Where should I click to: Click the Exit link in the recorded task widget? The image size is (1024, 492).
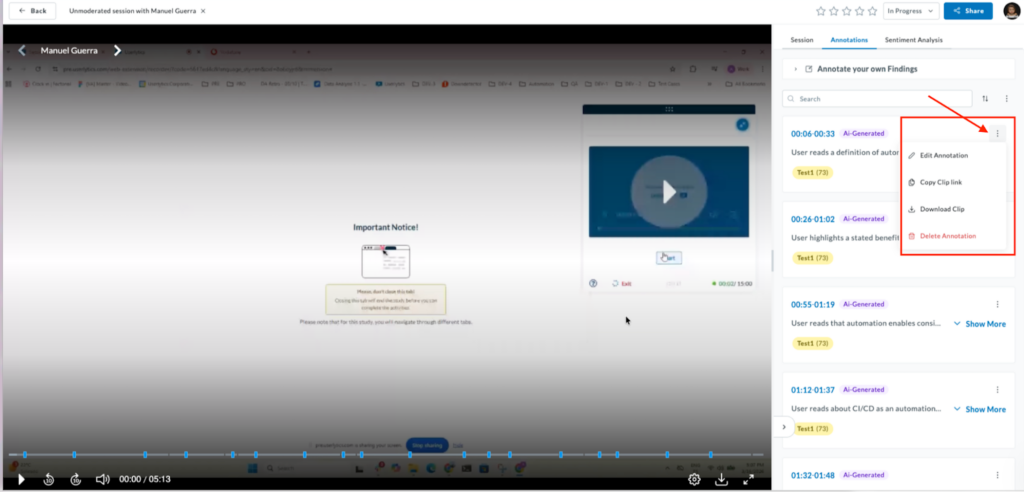tap(622, 284)
